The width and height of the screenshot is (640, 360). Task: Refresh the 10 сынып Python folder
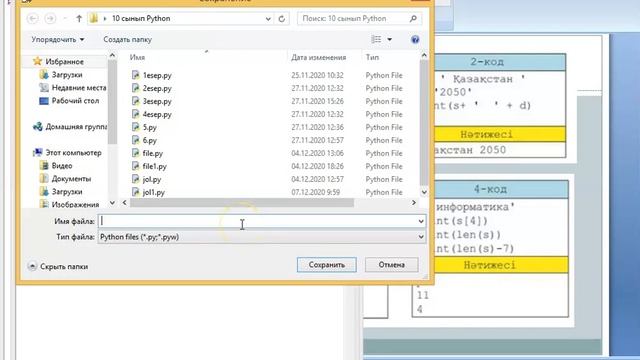[x=281, y=19]
